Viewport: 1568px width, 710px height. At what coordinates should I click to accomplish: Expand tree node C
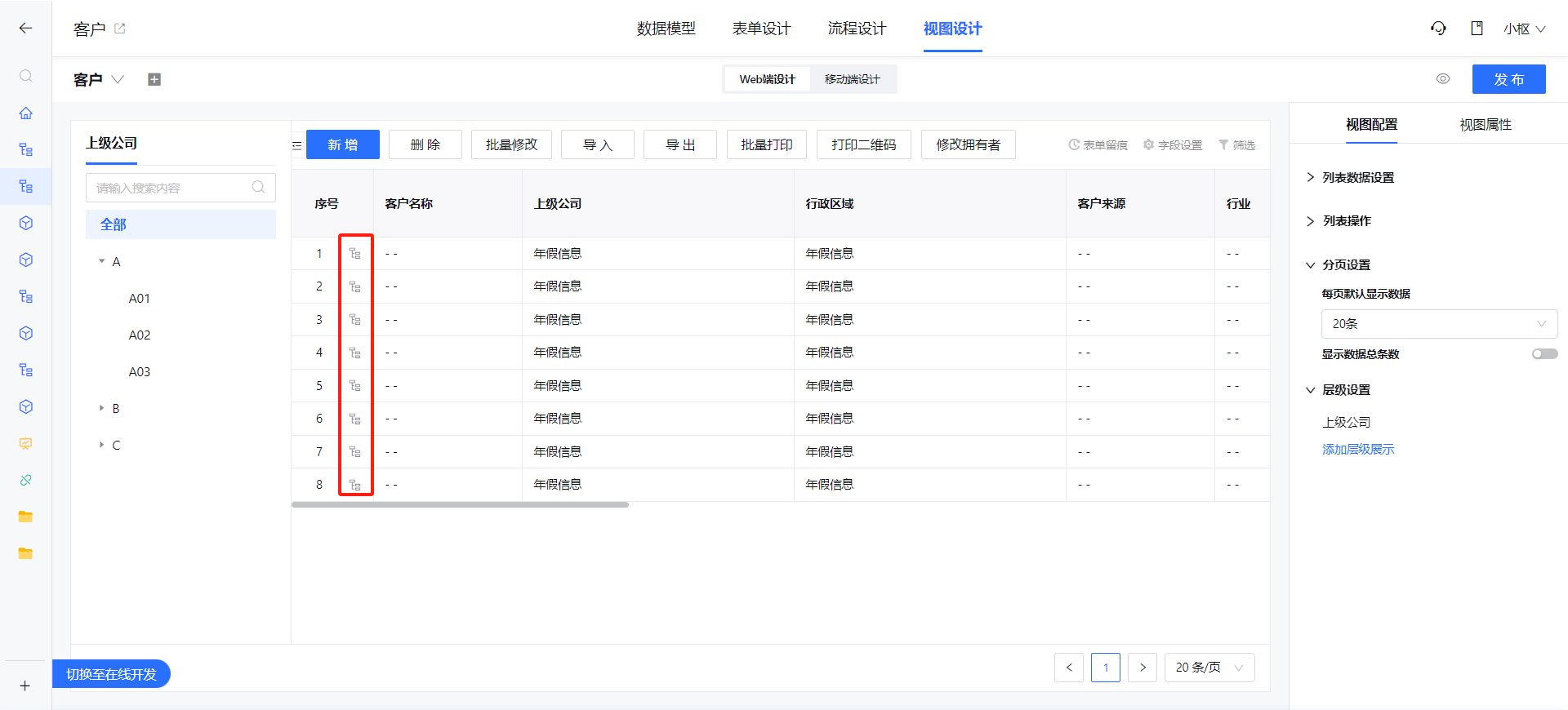(x=102, y=445)
